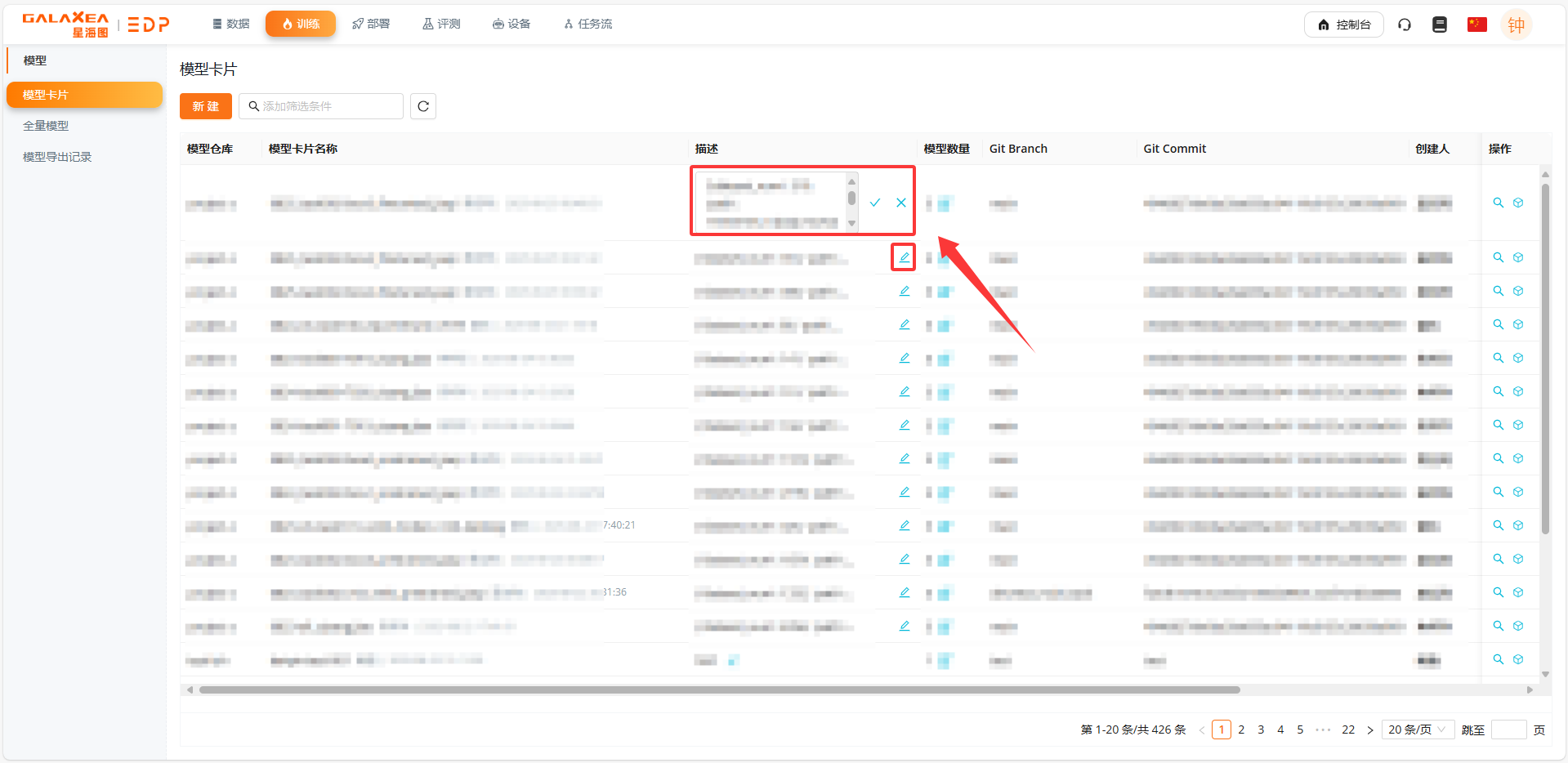Click the red-highlighted pencil edit icon
The height and width of the screenshot is (763, 1568).
pyautogui.click(x=904, y=257)
